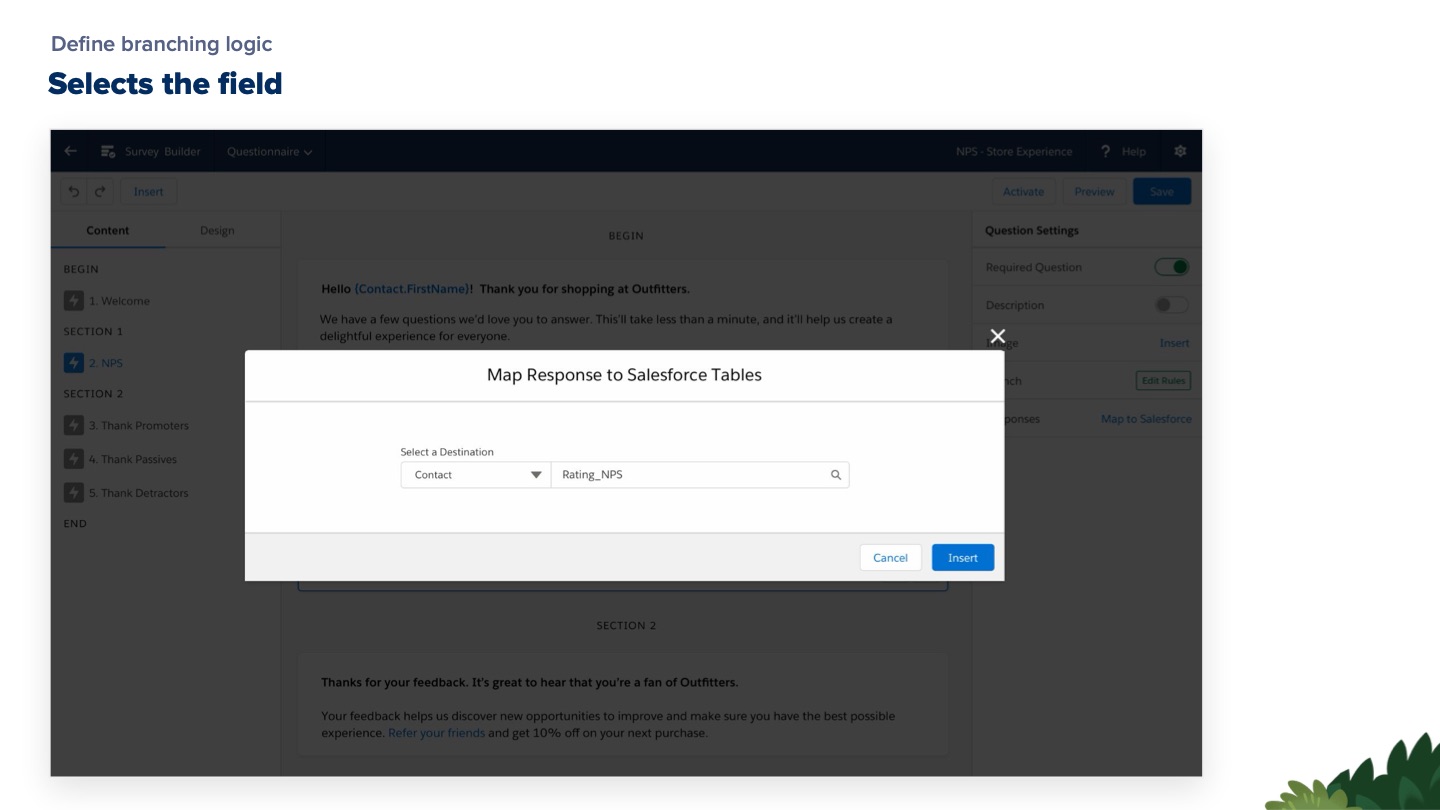Viewport: 1440px width, 810px height.
Task: Click the lightning icon beside 3. Thank Promoters
Action: pyautogui.click(x=73, y=426)
